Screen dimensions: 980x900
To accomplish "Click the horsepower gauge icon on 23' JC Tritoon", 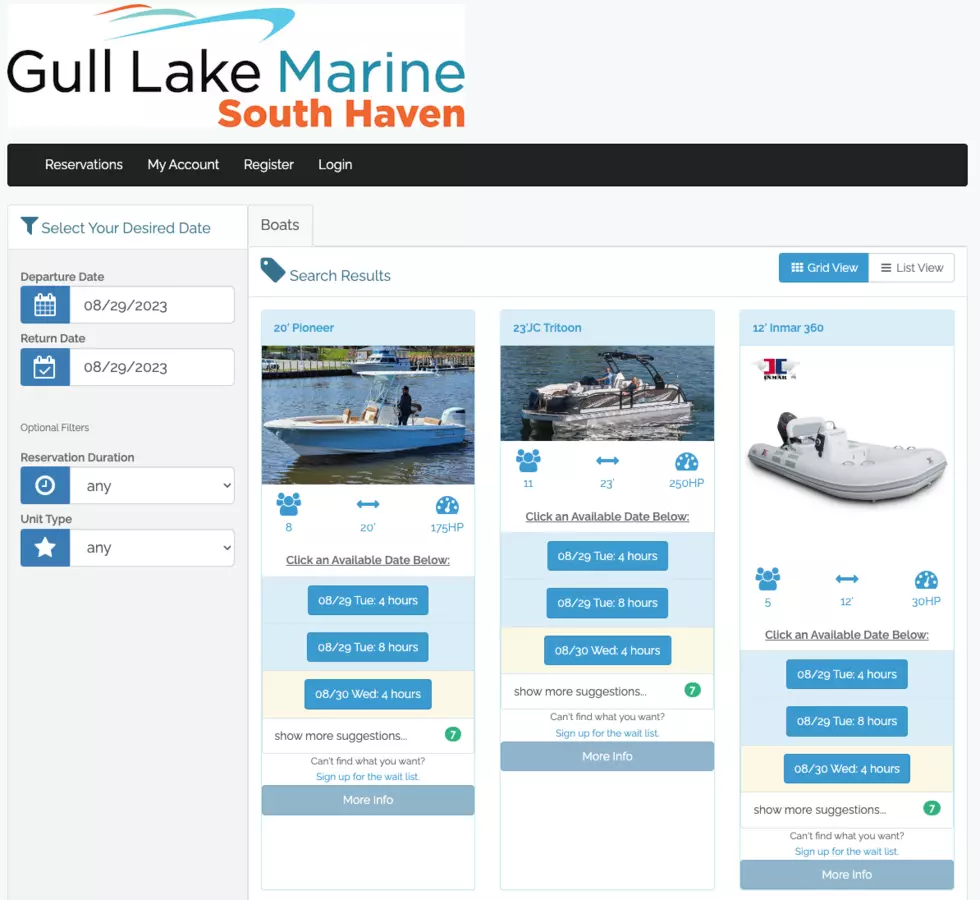I will click(x=686, y=461).
